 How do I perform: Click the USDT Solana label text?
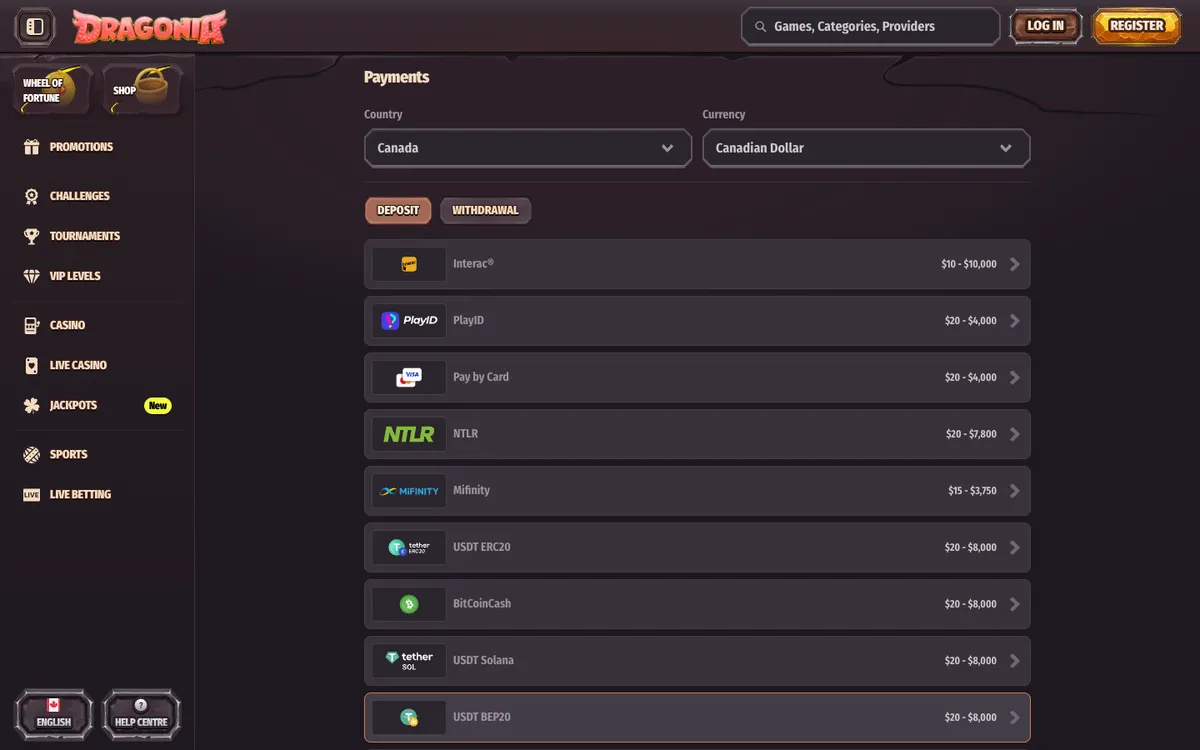point(483,660)
